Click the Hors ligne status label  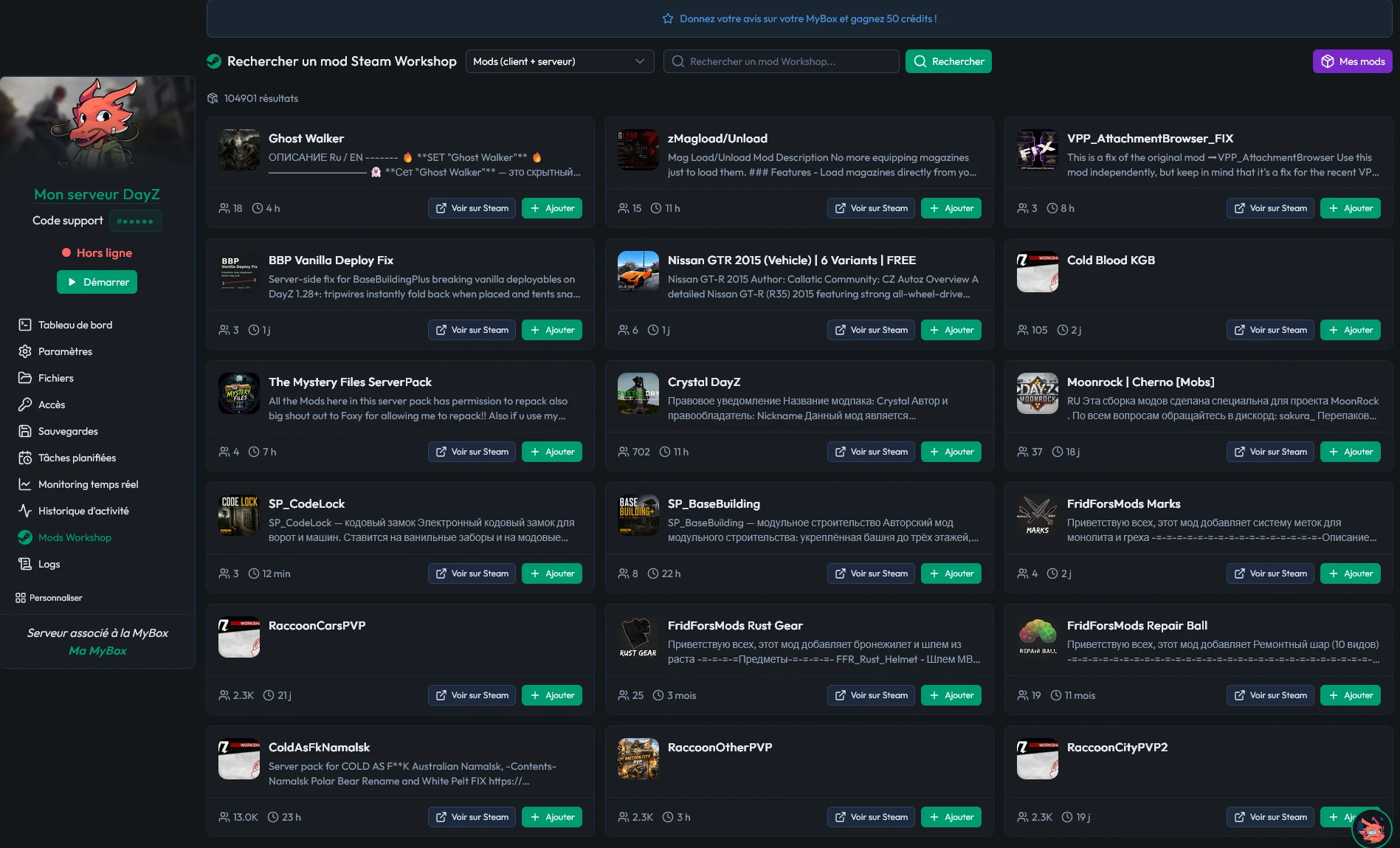104,252
